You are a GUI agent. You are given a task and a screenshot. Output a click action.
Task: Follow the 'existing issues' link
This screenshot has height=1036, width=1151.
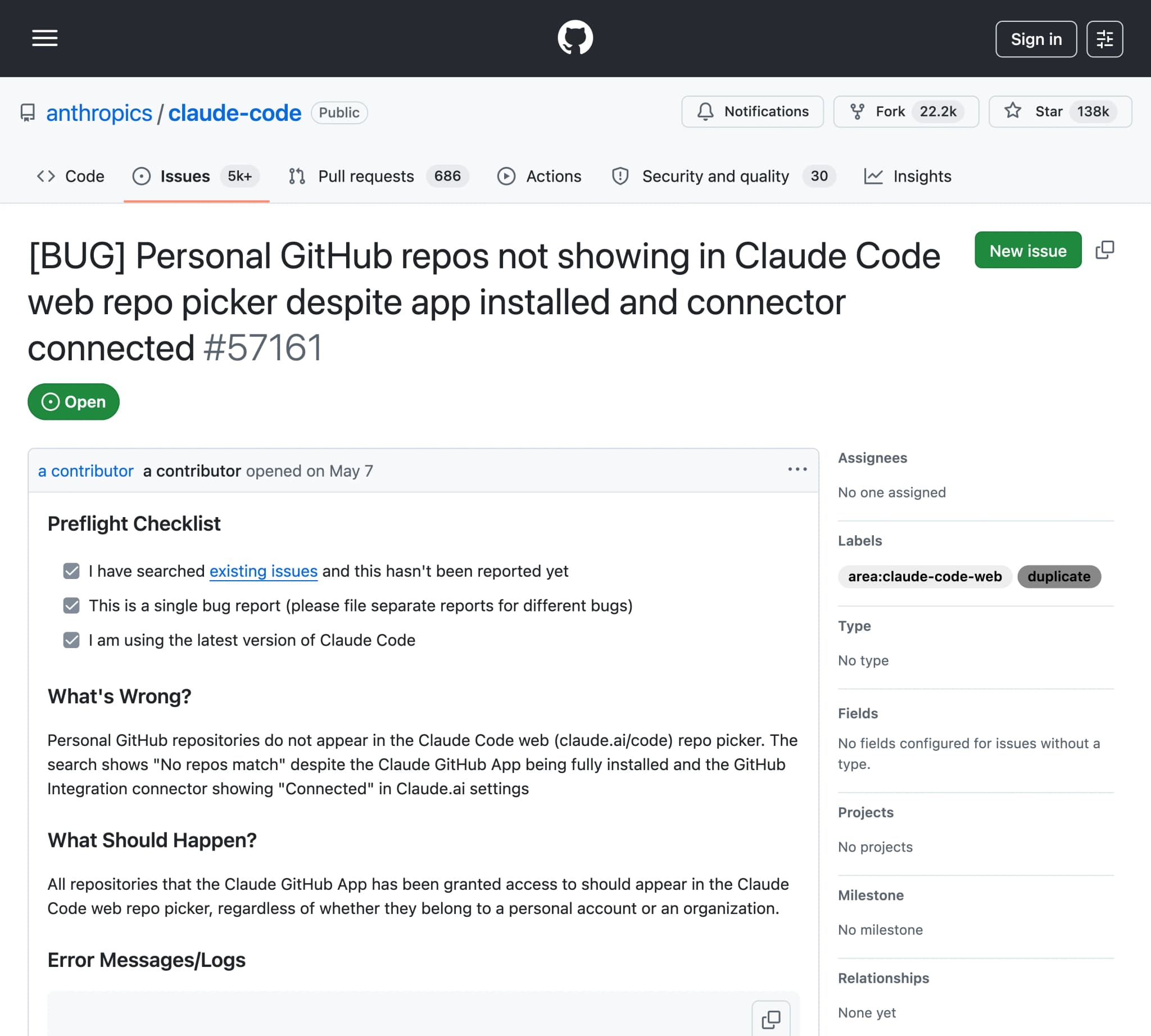point(264,571)
